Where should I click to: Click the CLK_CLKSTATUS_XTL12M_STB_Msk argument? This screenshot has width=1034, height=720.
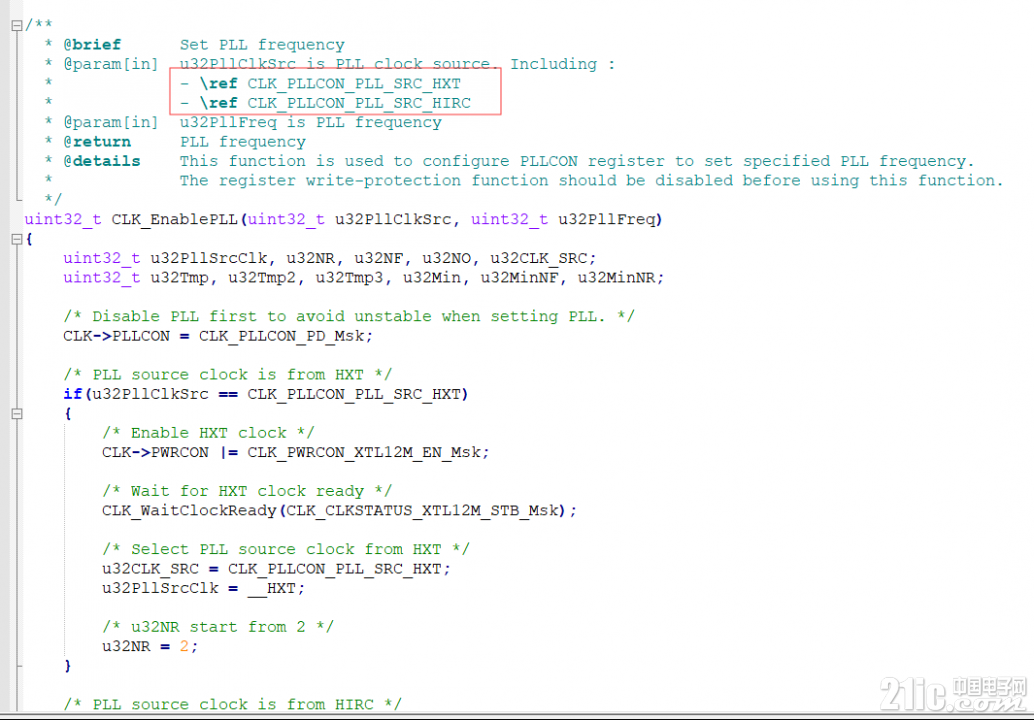coord(422,510)
